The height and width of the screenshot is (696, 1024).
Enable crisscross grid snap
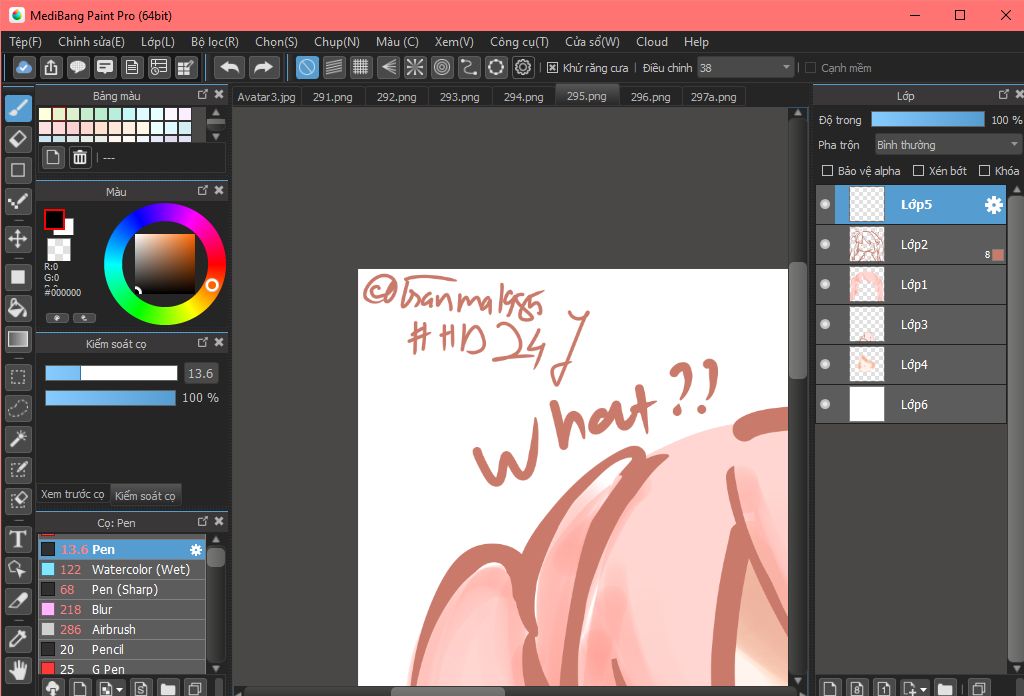(360, 67)
